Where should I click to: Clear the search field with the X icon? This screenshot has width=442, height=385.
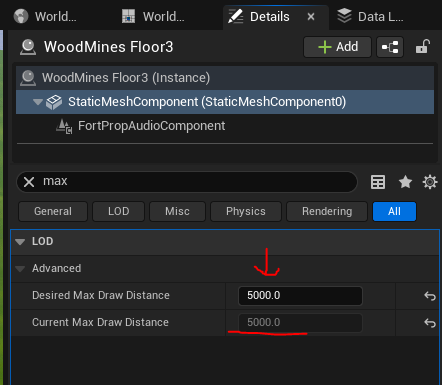(29, 182)
